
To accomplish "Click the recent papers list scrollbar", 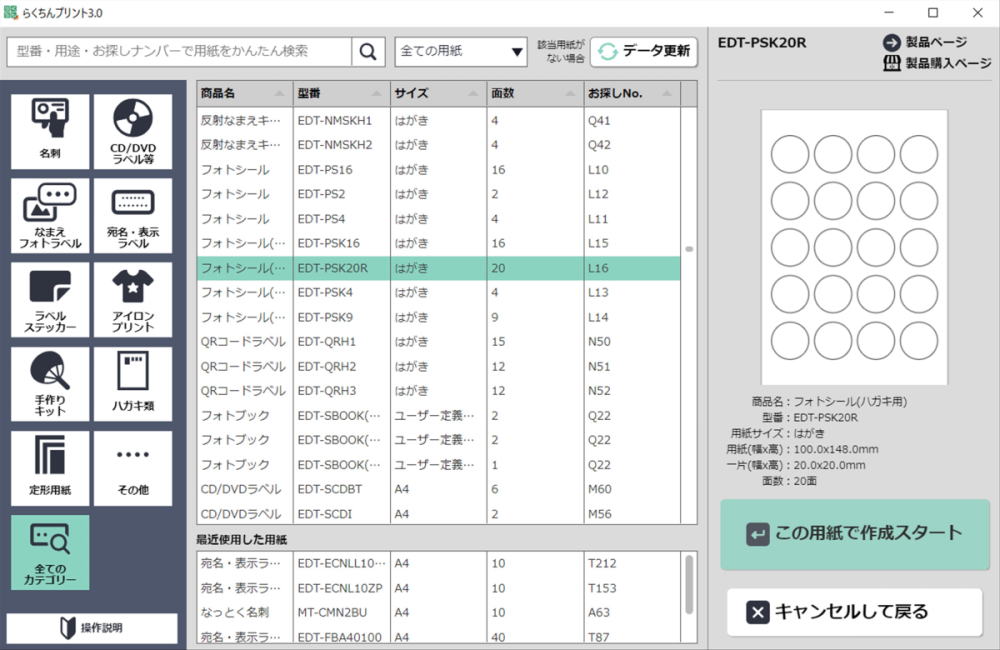I will [688, 584].
